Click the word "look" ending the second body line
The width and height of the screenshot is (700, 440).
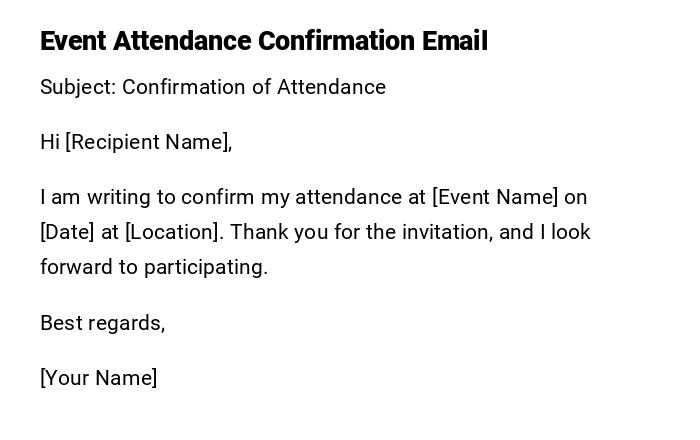point(570,232)
